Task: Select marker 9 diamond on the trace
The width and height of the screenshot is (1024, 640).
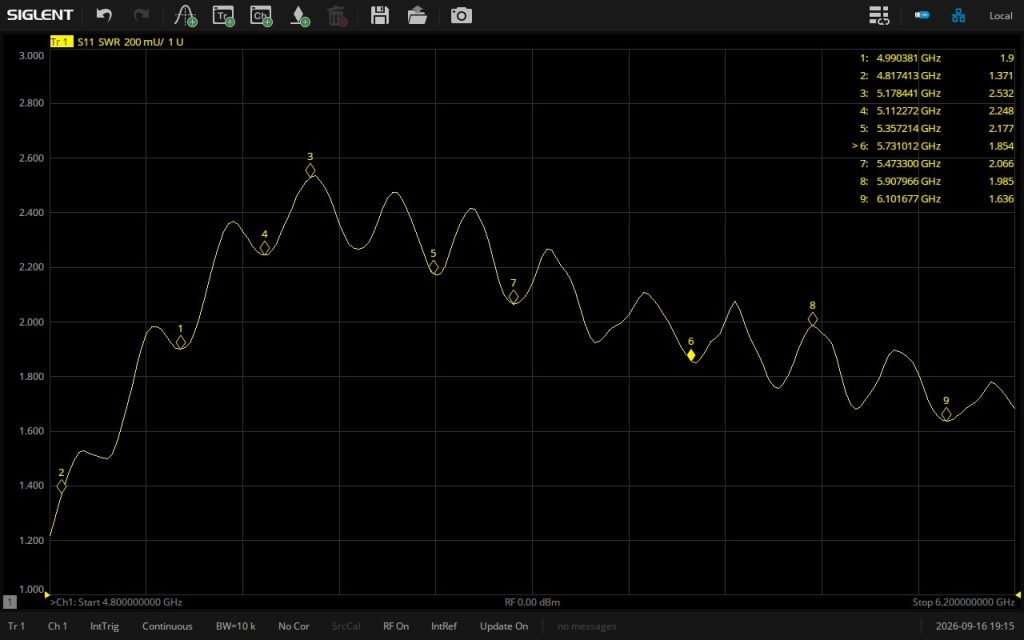Action: 946,414
